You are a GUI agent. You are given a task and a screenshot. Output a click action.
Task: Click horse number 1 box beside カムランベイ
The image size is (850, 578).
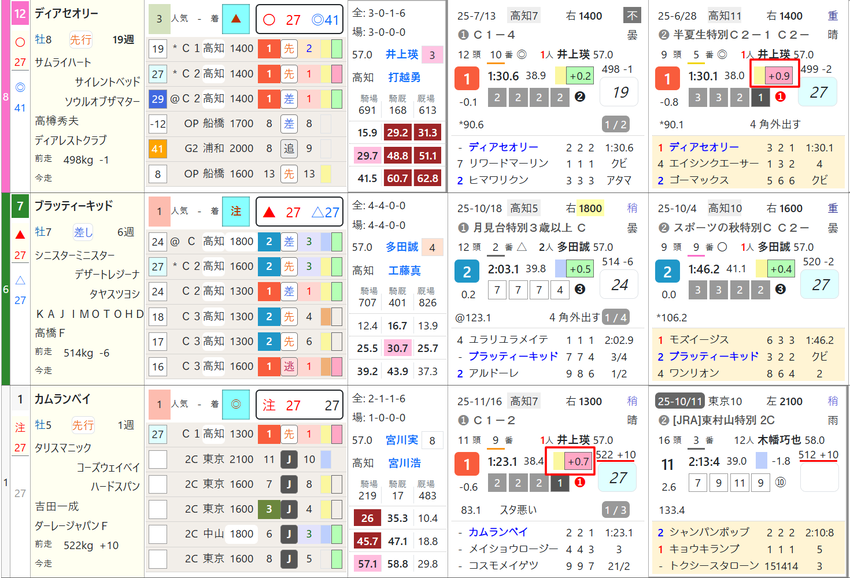coord(20,400)
